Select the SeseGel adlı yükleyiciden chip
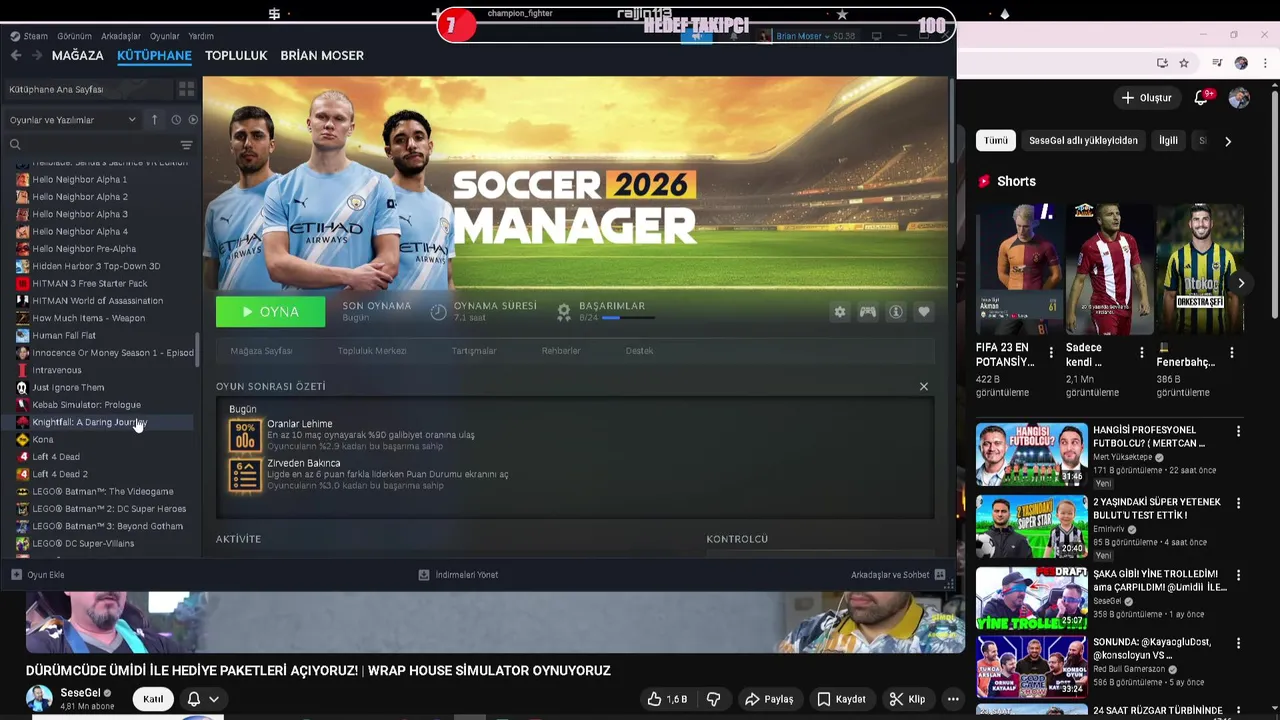 click(x=1083, y=141)
